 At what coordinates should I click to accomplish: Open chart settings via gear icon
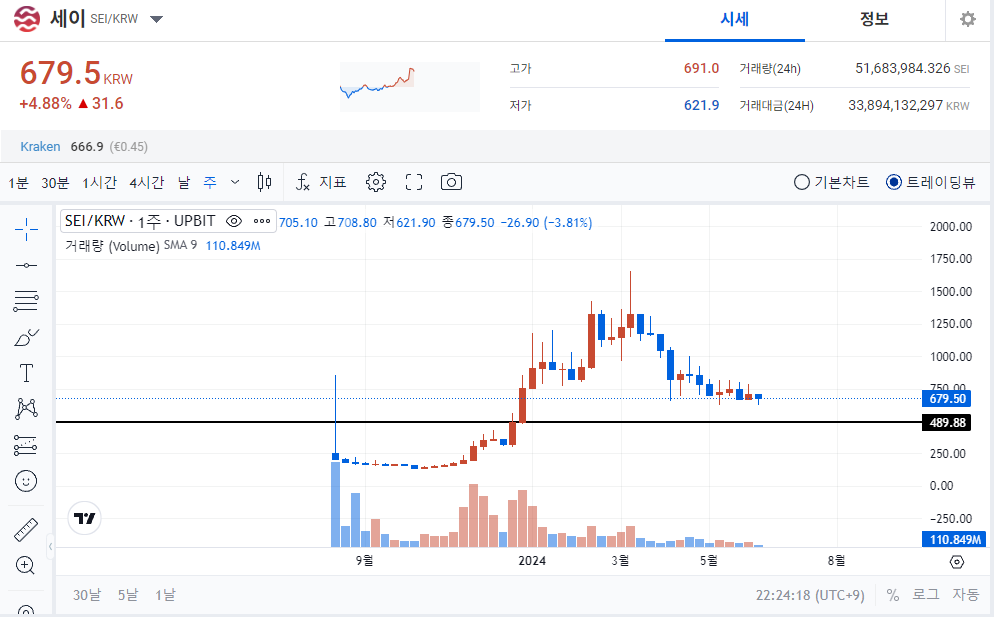[x=375, y=181]
